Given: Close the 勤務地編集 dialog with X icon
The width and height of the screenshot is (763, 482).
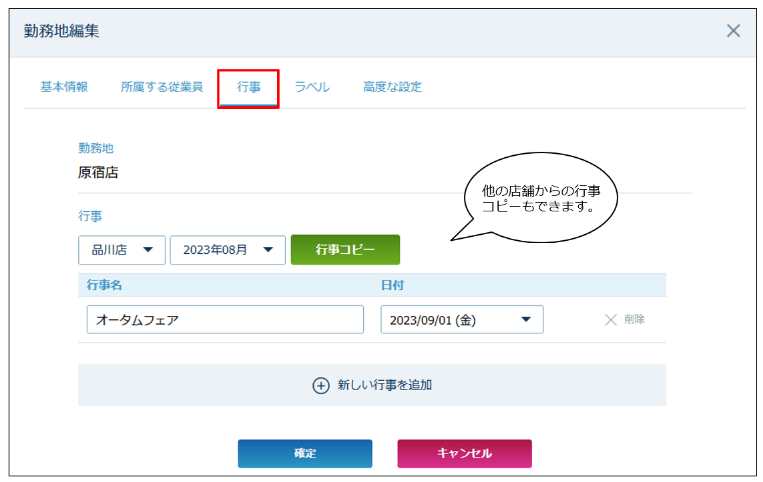Looking at the screenshot, I should [733, 31].
